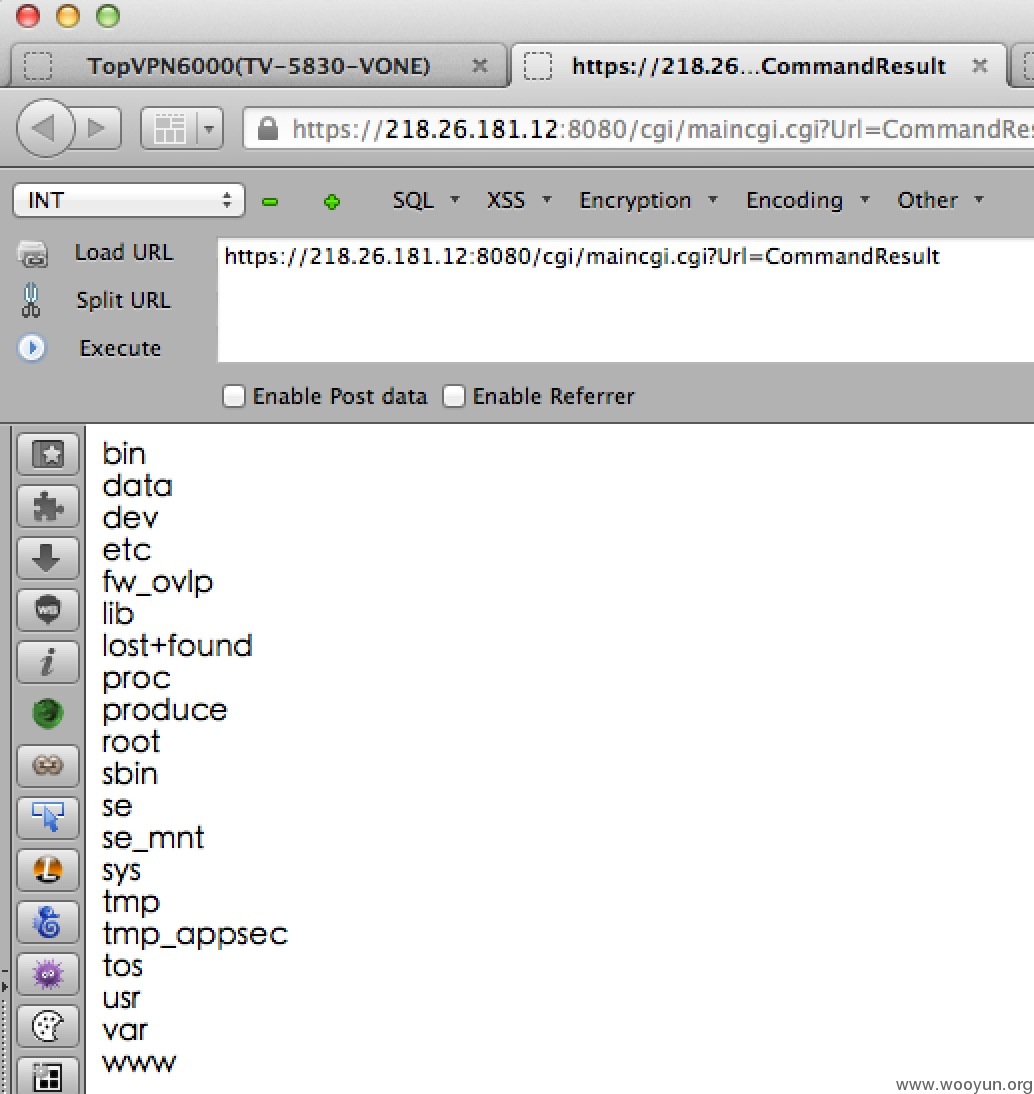Click the blue cursor pointer sidebar icon
The image size is (1034, 1094).
(x=47, y=817)
